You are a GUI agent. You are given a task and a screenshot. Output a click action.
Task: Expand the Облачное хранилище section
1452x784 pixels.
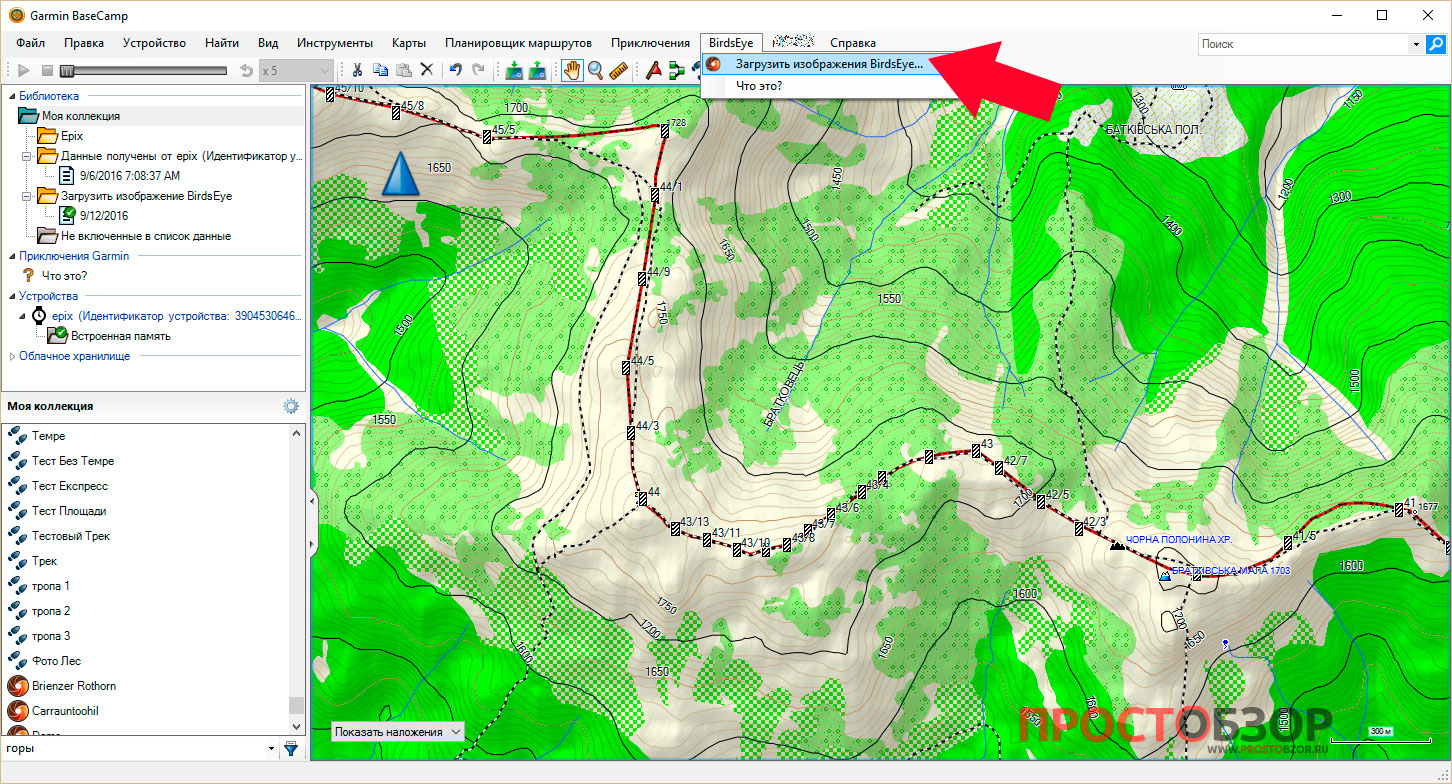tap(12, 356)
